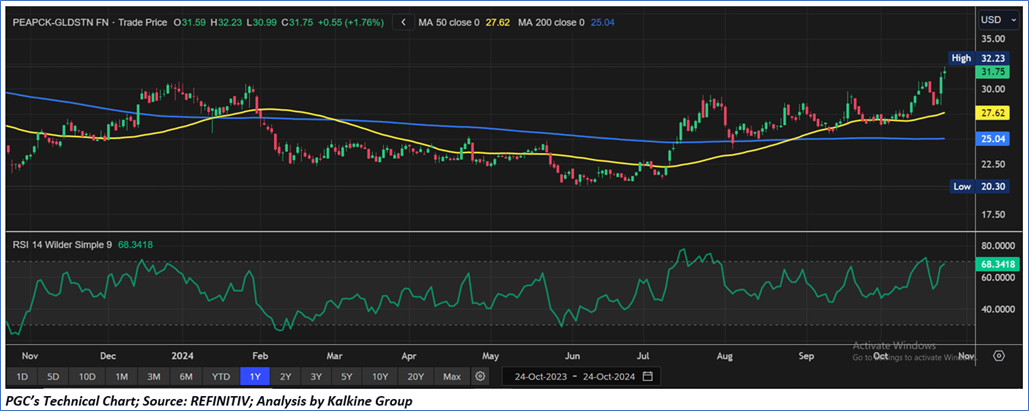Click the calendar icon beside the date range
1029x411 pixels.
click(648, 376)
